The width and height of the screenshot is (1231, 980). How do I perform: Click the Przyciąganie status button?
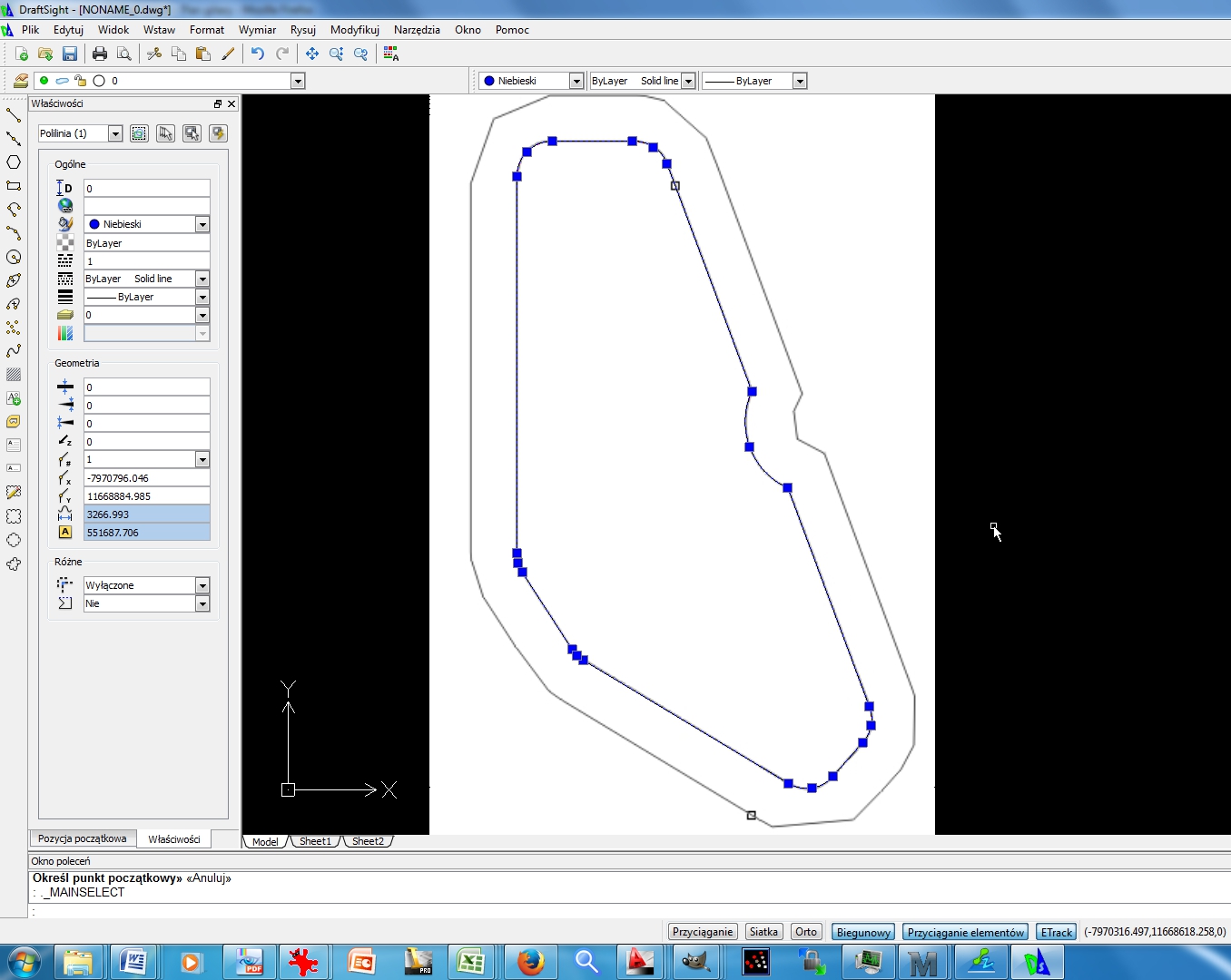702,932
